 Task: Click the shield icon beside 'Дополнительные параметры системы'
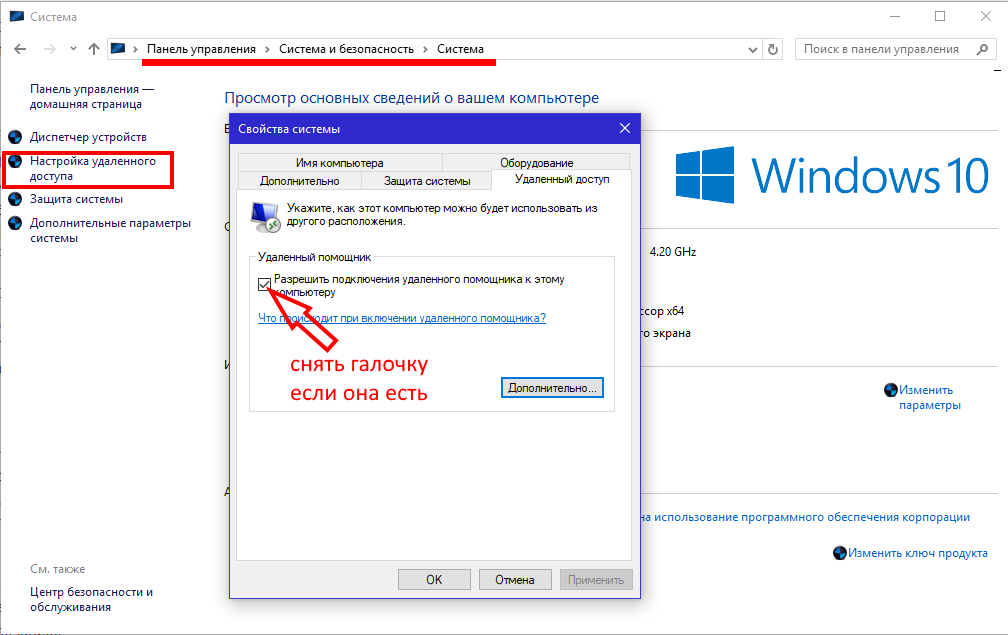(x=15, y=223)
